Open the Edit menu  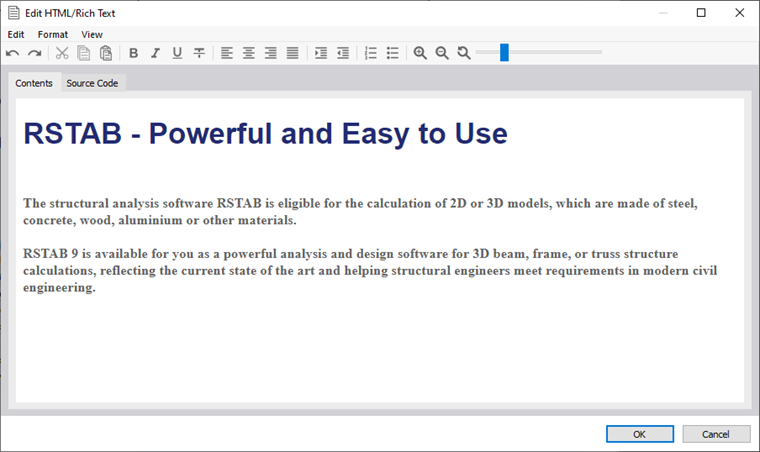pyautogui.click(x=16, y=34)
